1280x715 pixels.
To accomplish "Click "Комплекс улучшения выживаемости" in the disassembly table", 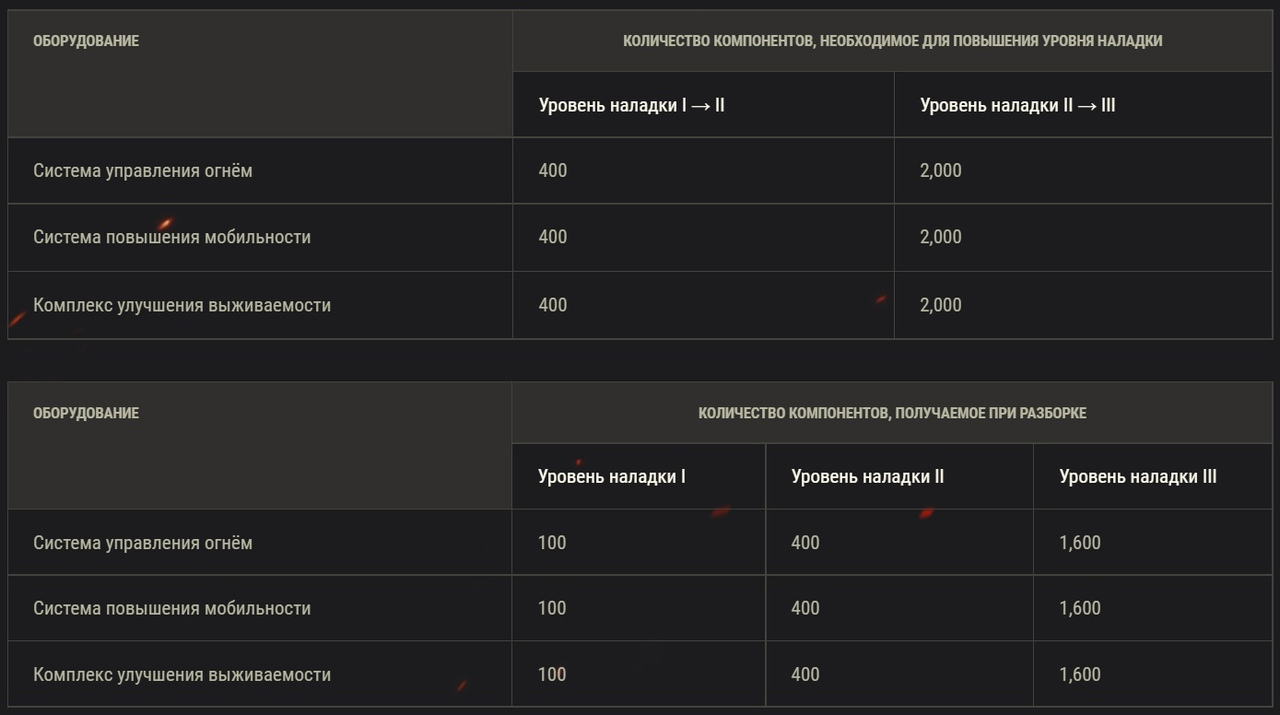I will coord(181,675).
